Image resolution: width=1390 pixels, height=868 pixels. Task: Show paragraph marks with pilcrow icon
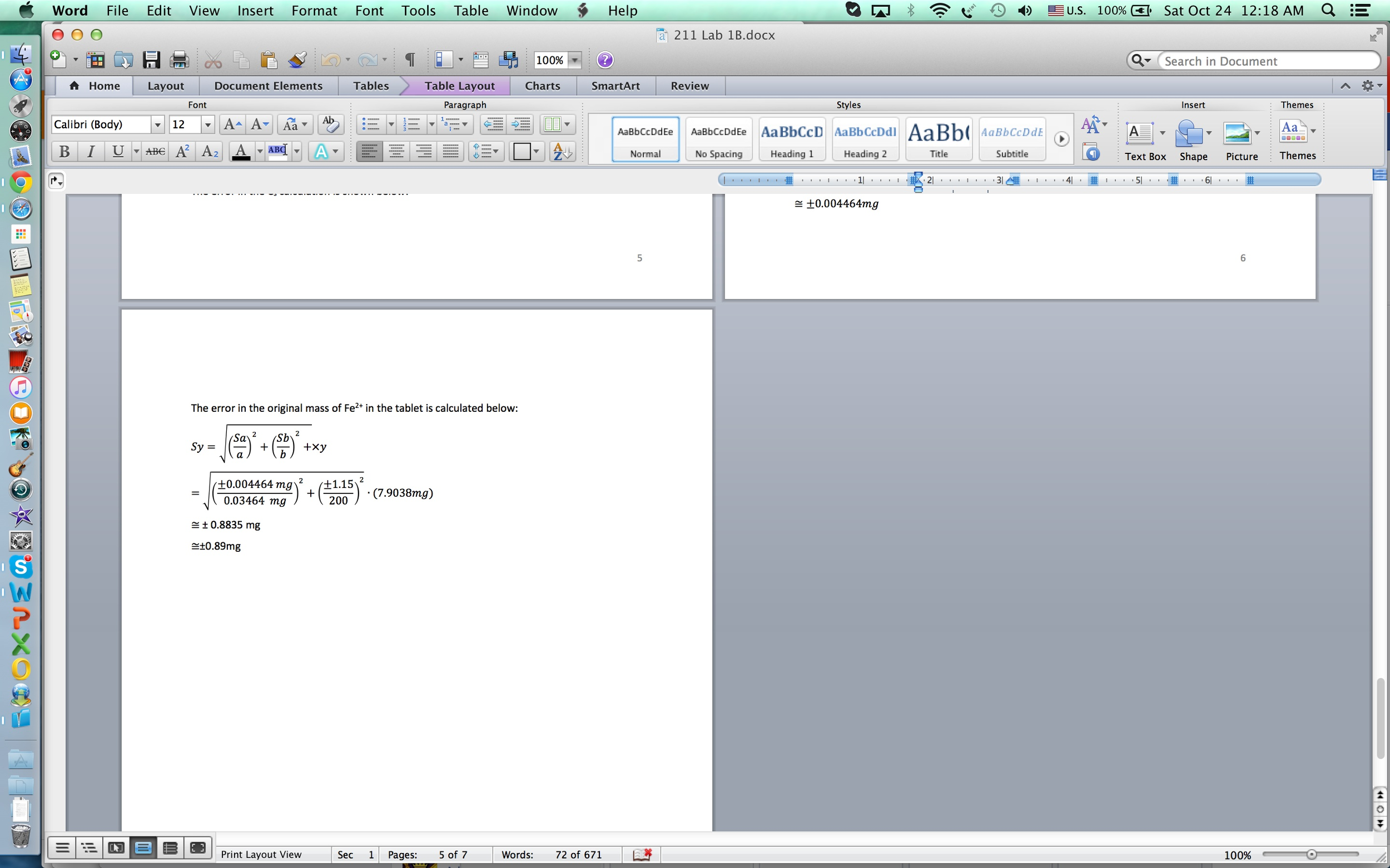pos(410,59)
